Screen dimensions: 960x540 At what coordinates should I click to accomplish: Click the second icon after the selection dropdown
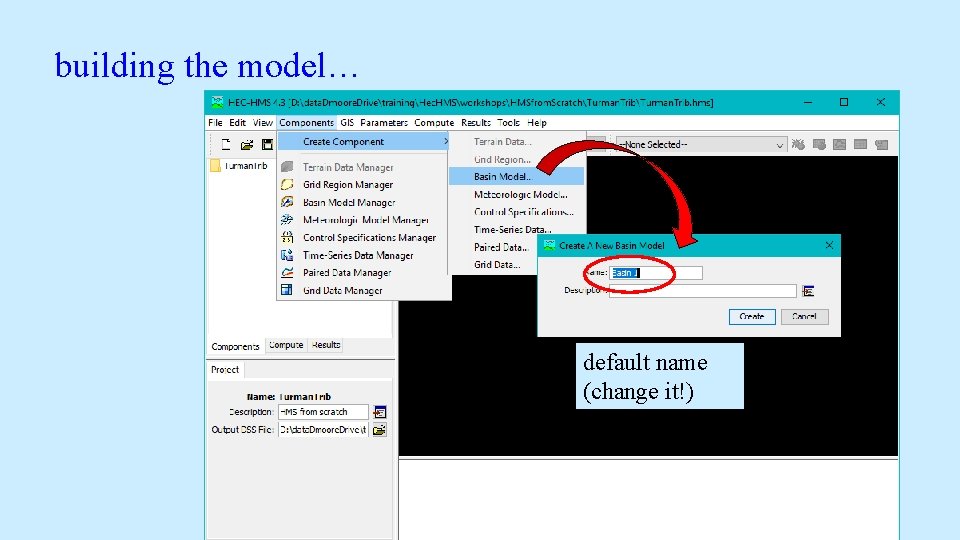(x=819, y=144)
